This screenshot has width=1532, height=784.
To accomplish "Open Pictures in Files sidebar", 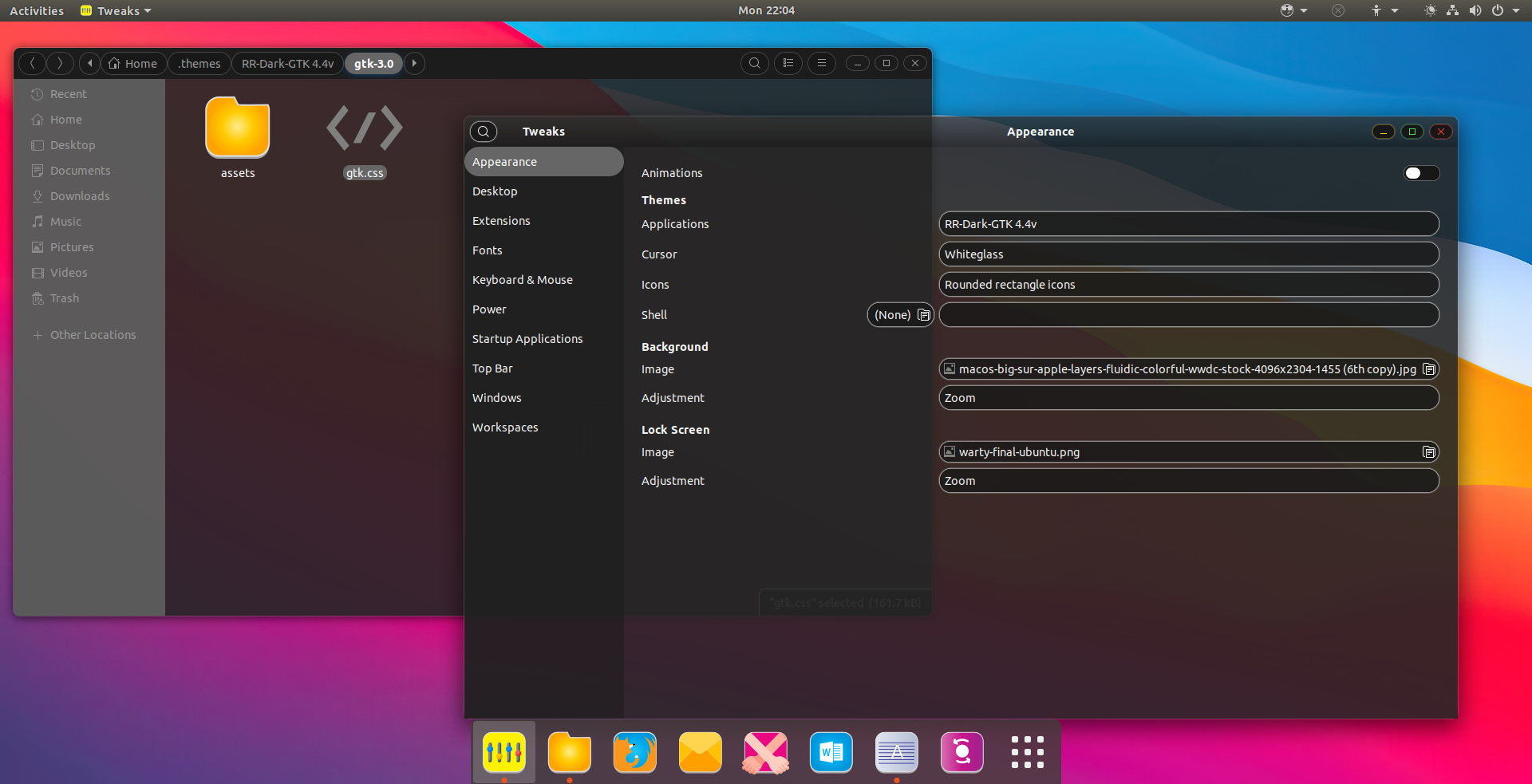I will pos(89,247).
